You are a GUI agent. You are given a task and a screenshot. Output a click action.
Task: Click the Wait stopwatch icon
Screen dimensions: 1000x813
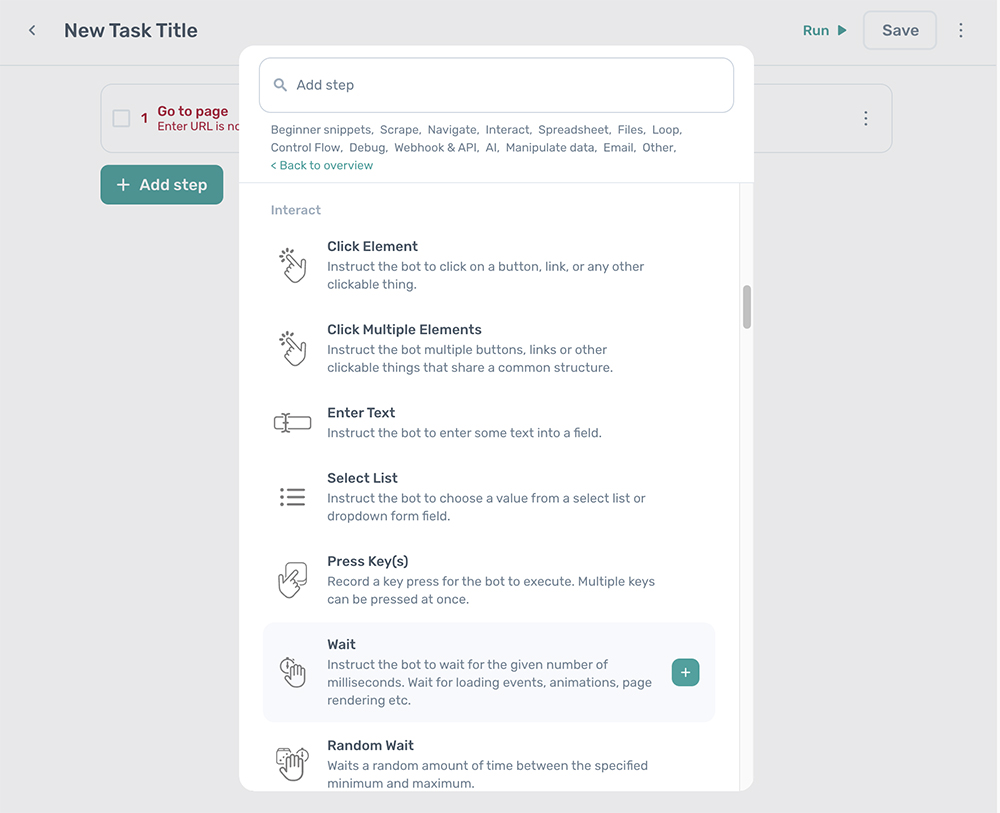pyautogui.click(x=292, y=671)
